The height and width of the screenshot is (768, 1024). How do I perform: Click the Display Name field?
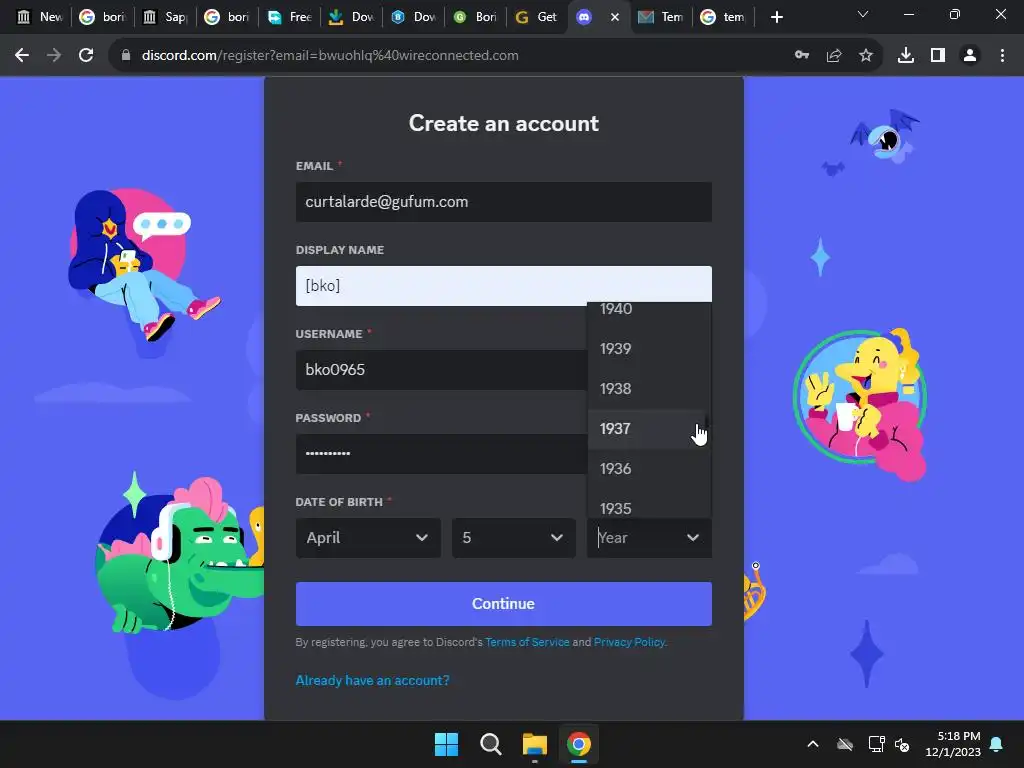(x=504, y=285)
